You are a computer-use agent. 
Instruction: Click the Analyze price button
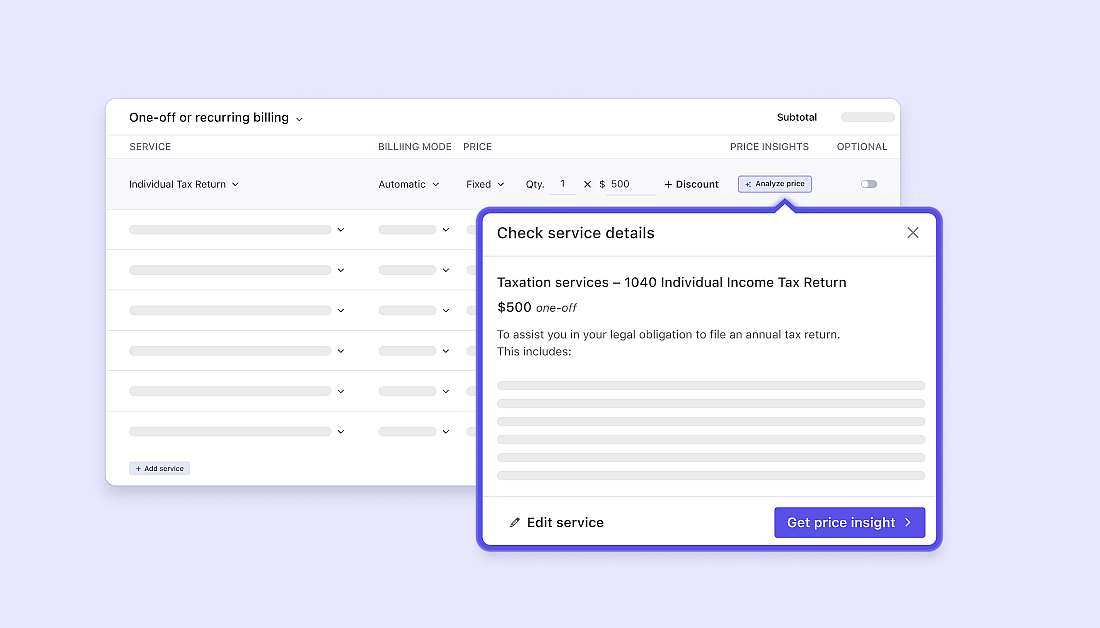point(775,184)
